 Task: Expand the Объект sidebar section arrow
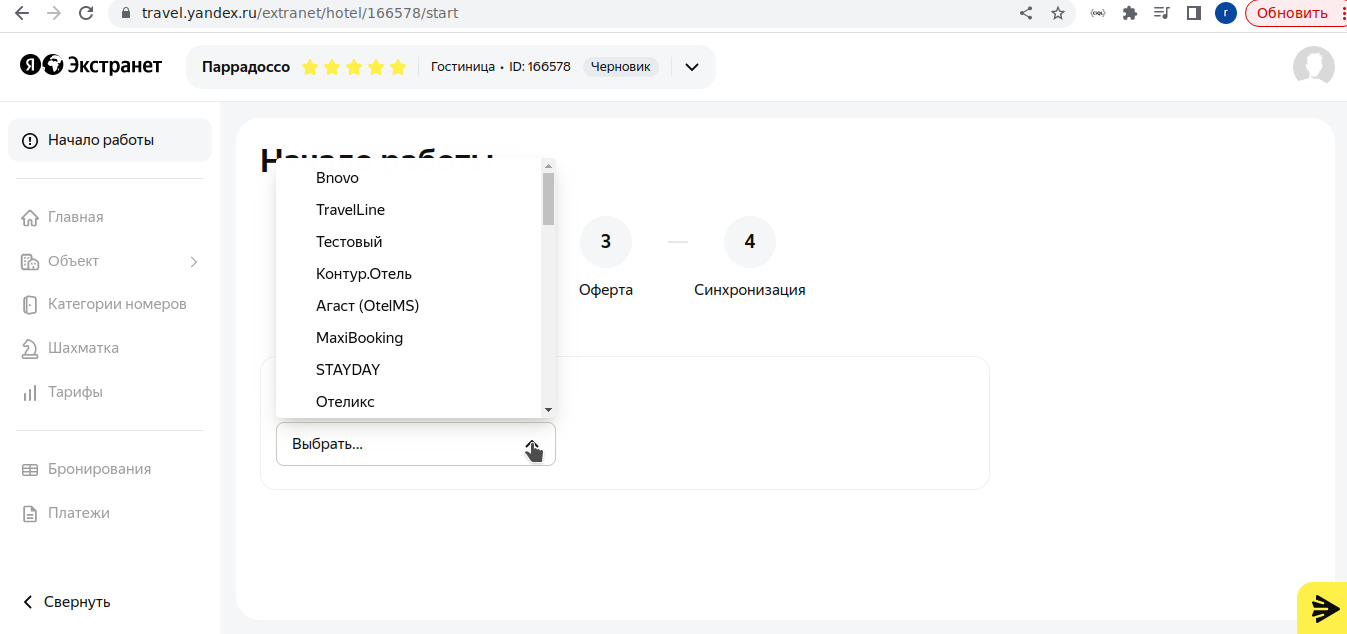[x=194, y=262]
